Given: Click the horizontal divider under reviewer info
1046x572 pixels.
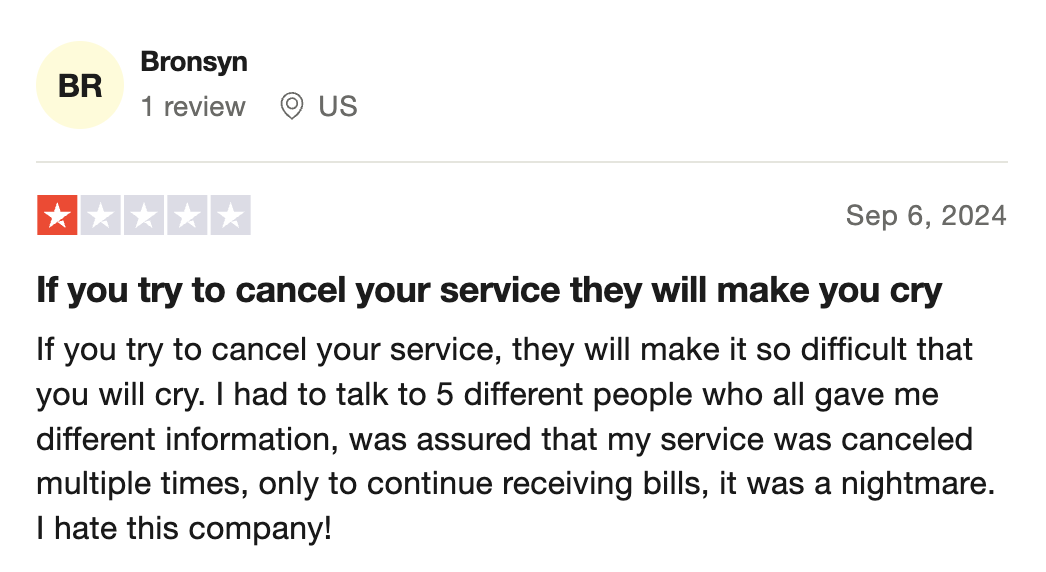Looking at the screenshot, I should pos(522,162).
